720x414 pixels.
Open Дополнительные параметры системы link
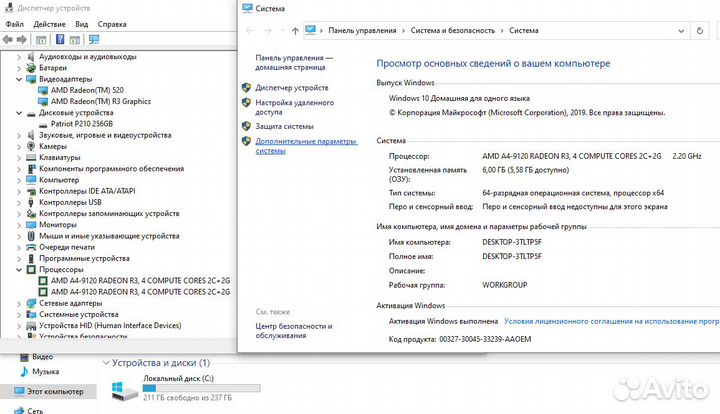pyautogui.click(x=306, y=146)
